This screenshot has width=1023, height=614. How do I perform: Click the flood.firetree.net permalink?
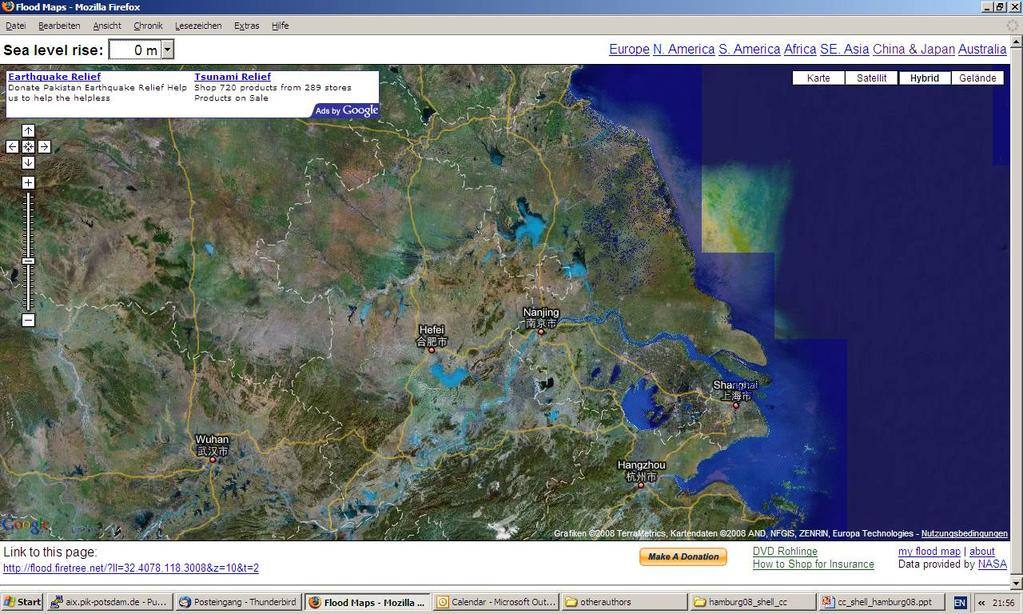coord(130,568)
